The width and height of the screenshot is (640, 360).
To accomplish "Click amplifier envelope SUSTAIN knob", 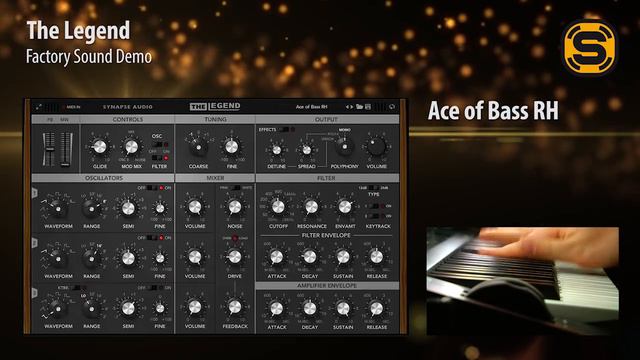I will pyautogui.click(x=343, y=309).
